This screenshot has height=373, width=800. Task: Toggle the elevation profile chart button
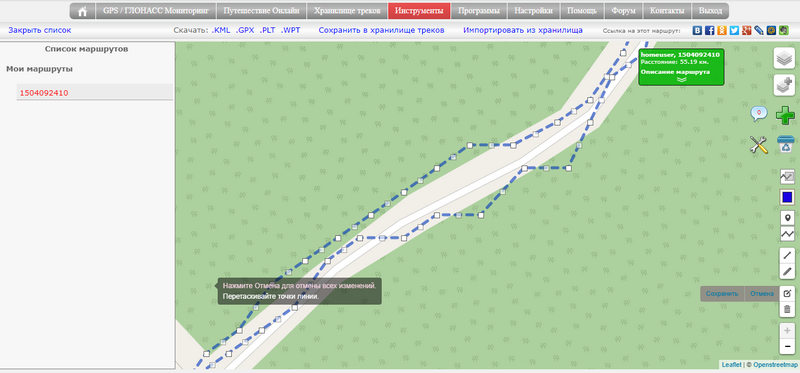pyautogui.click(x=787, y=177)
